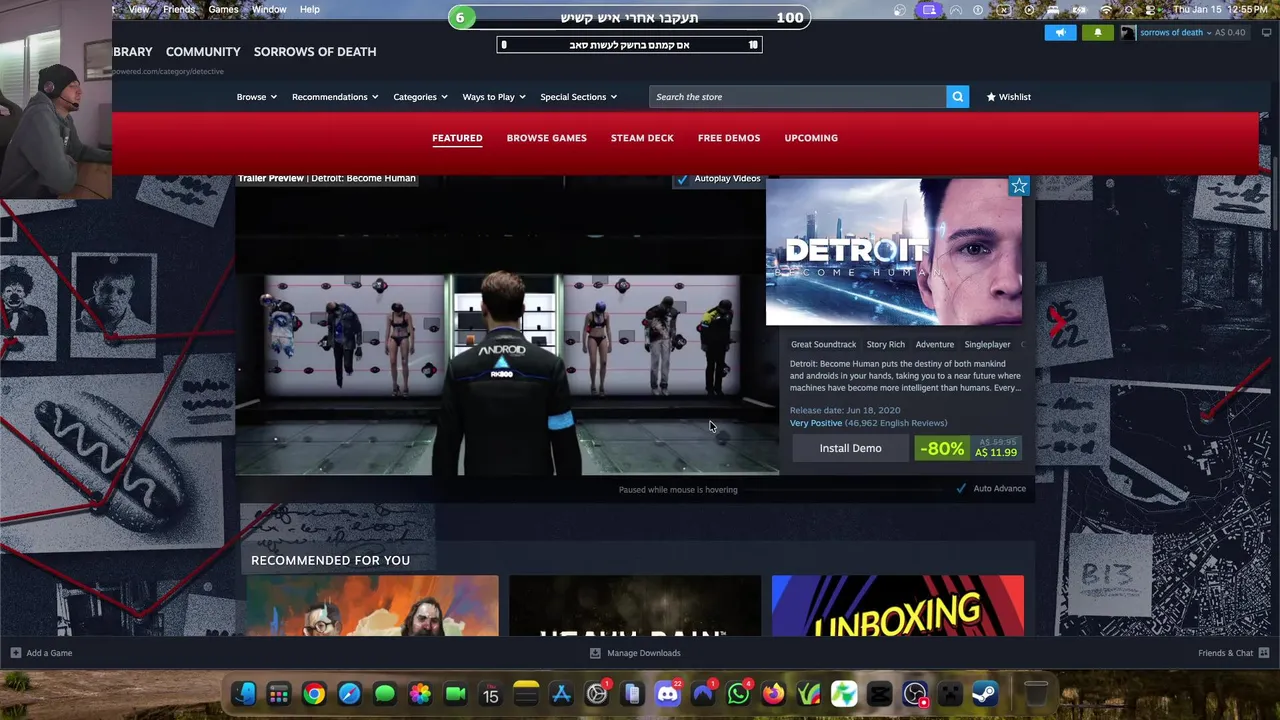Open the Trash in the dock
The width and height of the screenshot is (1280, 720).
[x=1036, y=694]
